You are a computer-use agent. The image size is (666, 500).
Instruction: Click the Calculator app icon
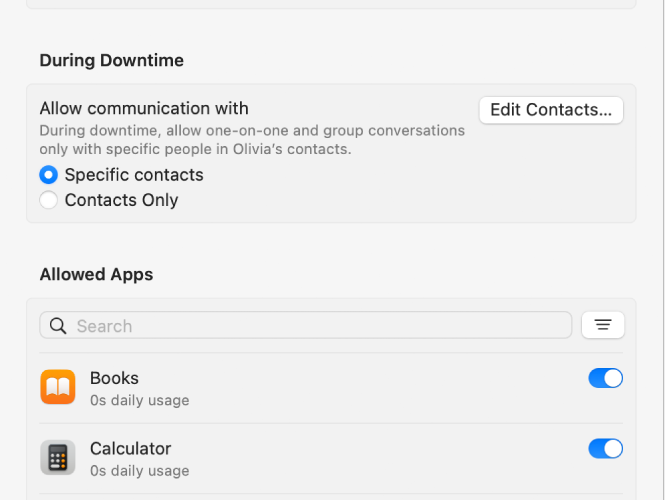point(58,458)
